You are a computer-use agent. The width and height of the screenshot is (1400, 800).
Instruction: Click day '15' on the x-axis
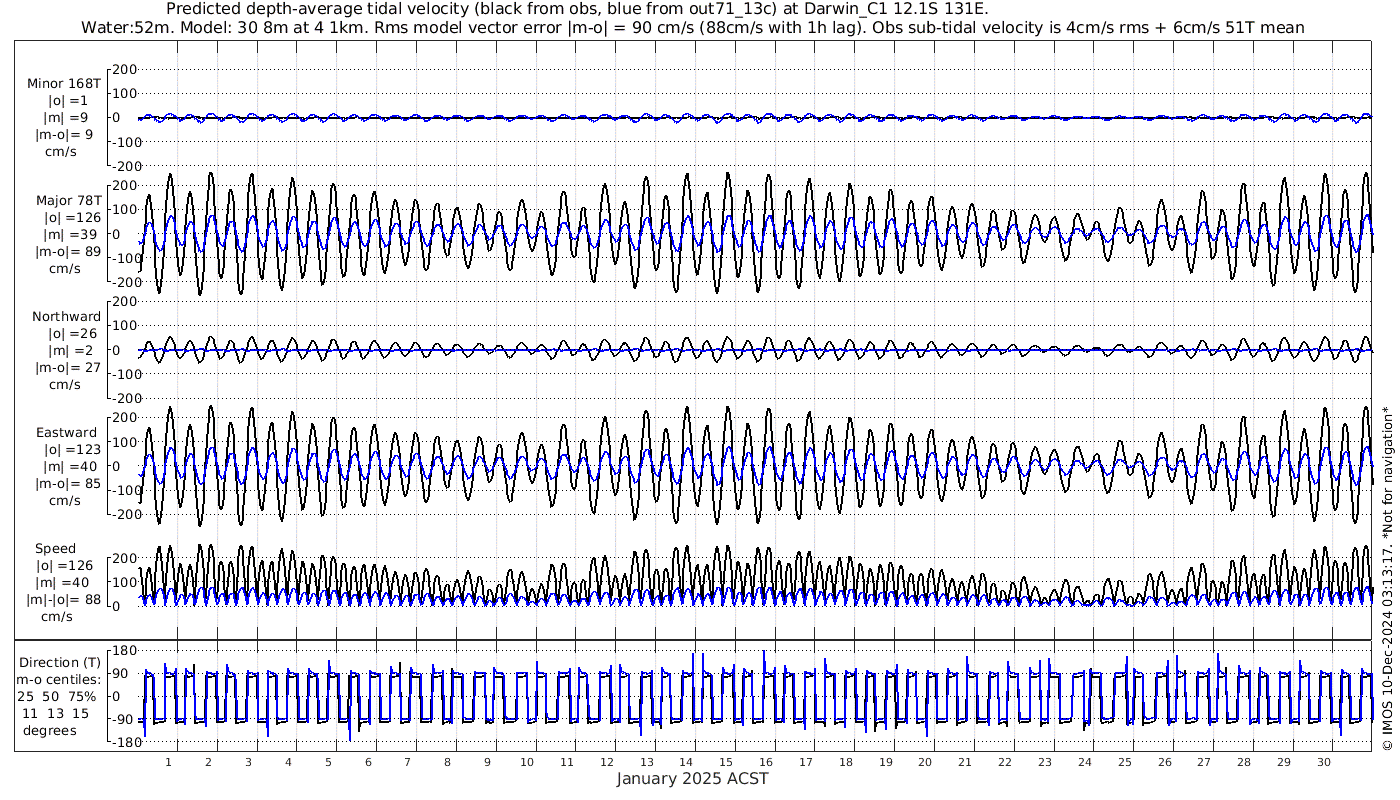726,762
